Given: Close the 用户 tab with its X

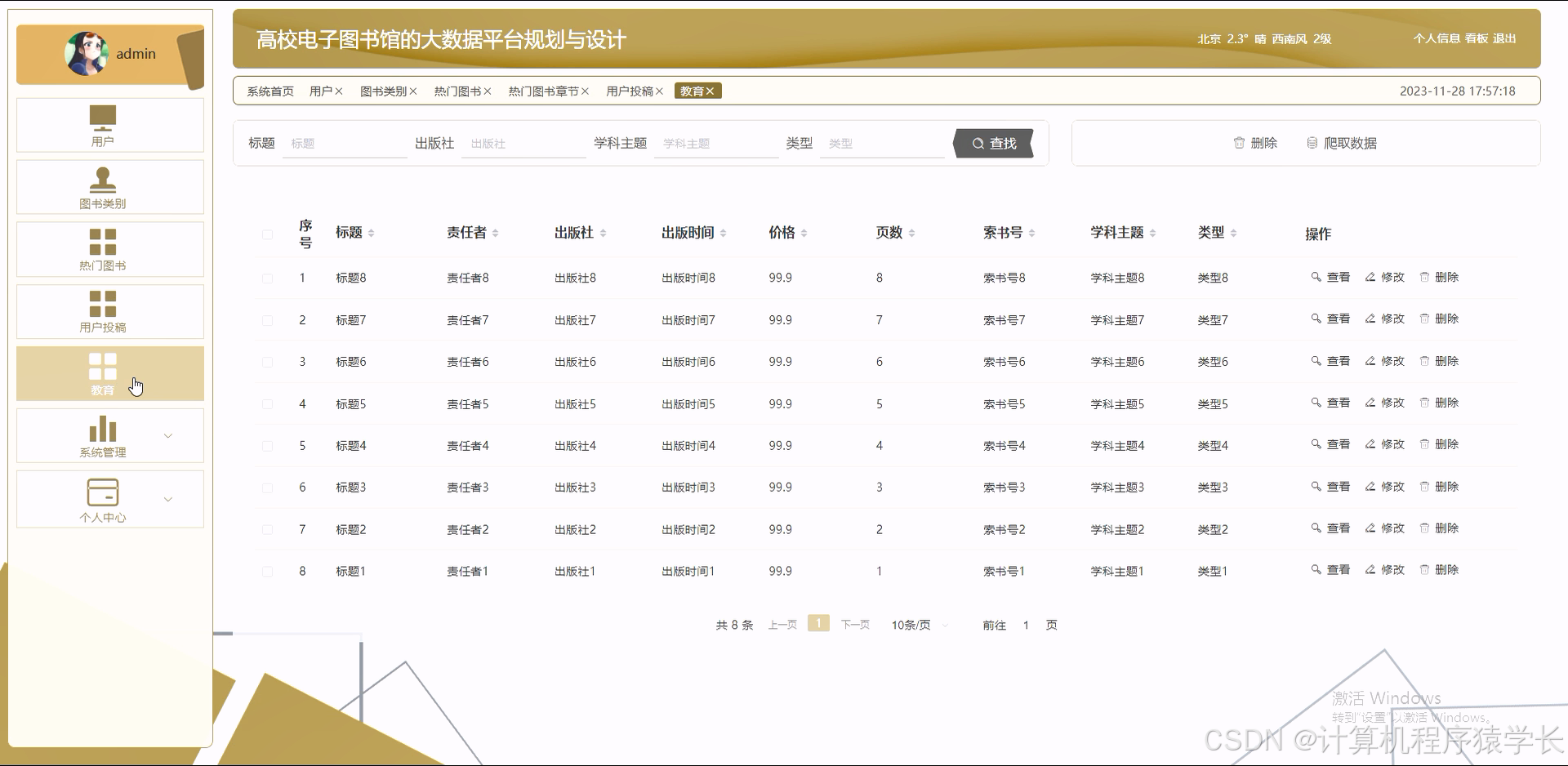Looking at the screenshot, I should [339, 91].
